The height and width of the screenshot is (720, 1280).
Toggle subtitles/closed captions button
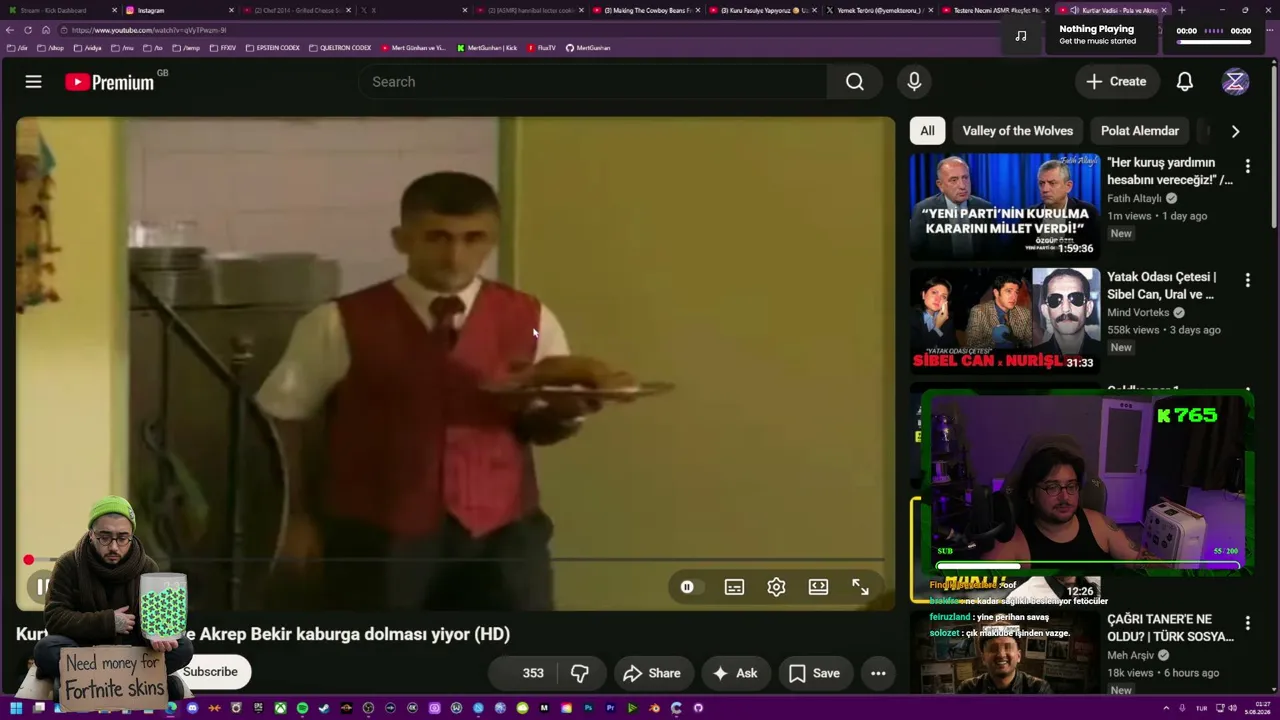[734, 587]
